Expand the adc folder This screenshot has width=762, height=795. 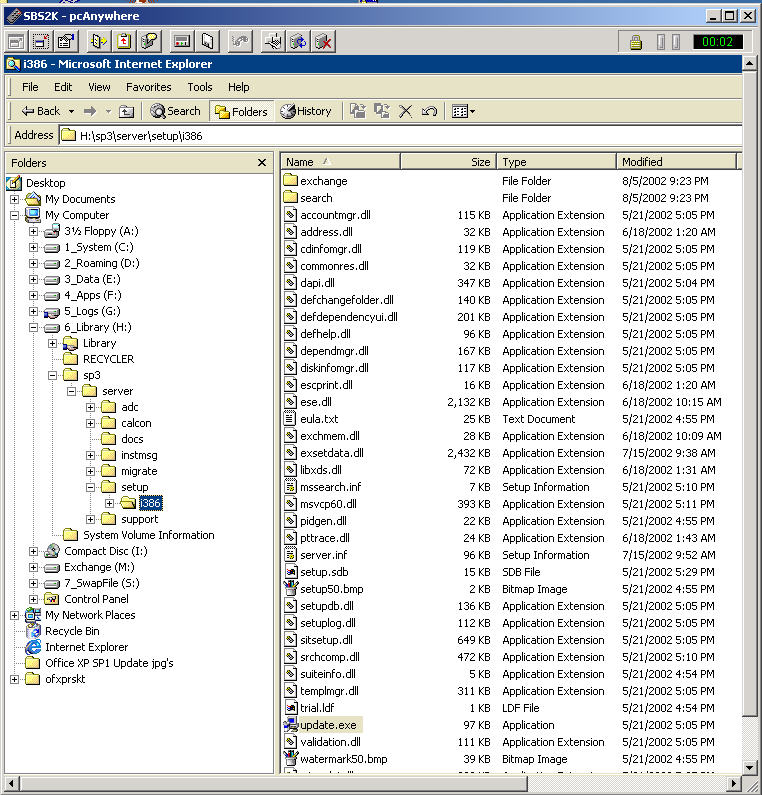pos(90,408)
